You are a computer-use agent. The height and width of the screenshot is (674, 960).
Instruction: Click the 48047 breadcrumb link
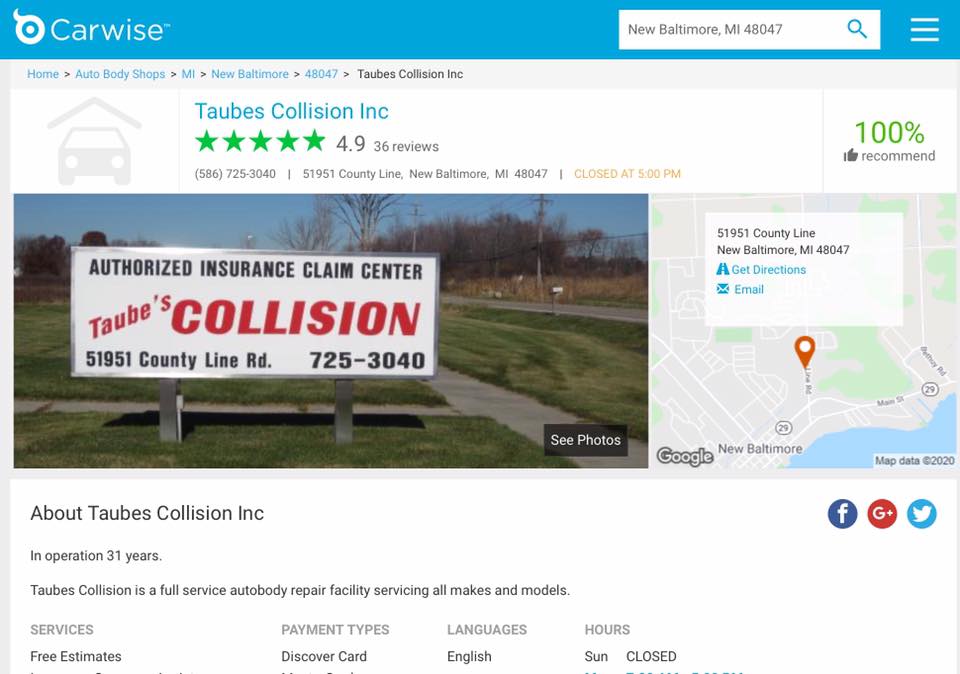(321, 74)
